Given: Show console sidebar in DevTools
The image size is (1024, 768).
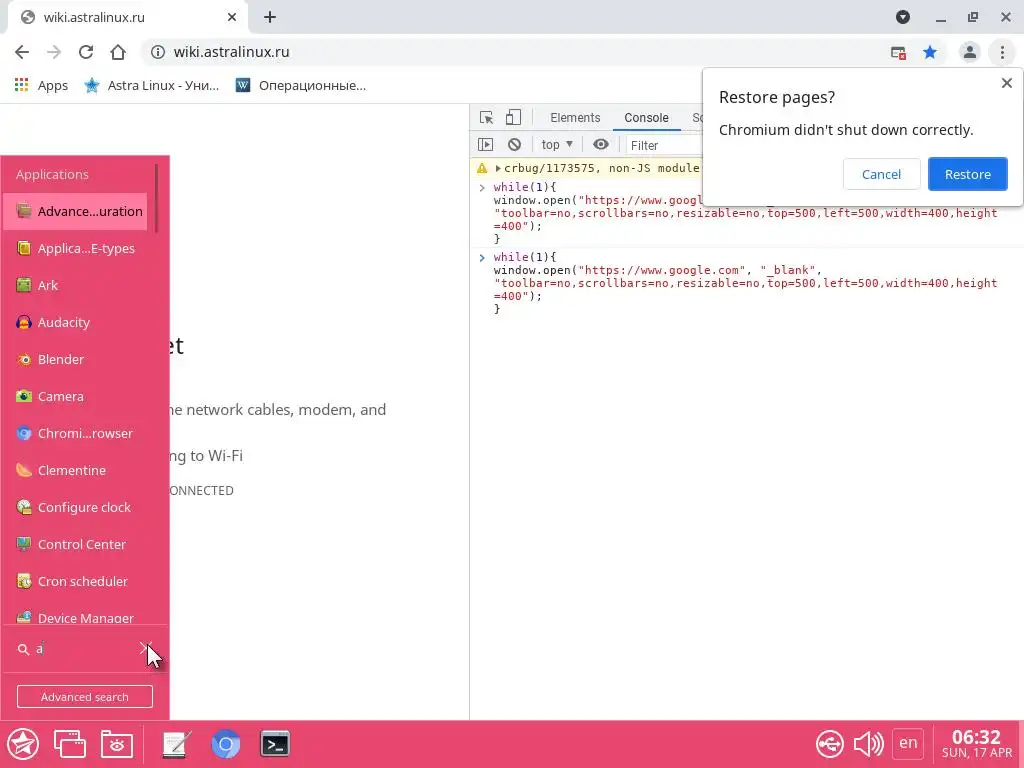Looking at the screenshot, I should (485, 145).
